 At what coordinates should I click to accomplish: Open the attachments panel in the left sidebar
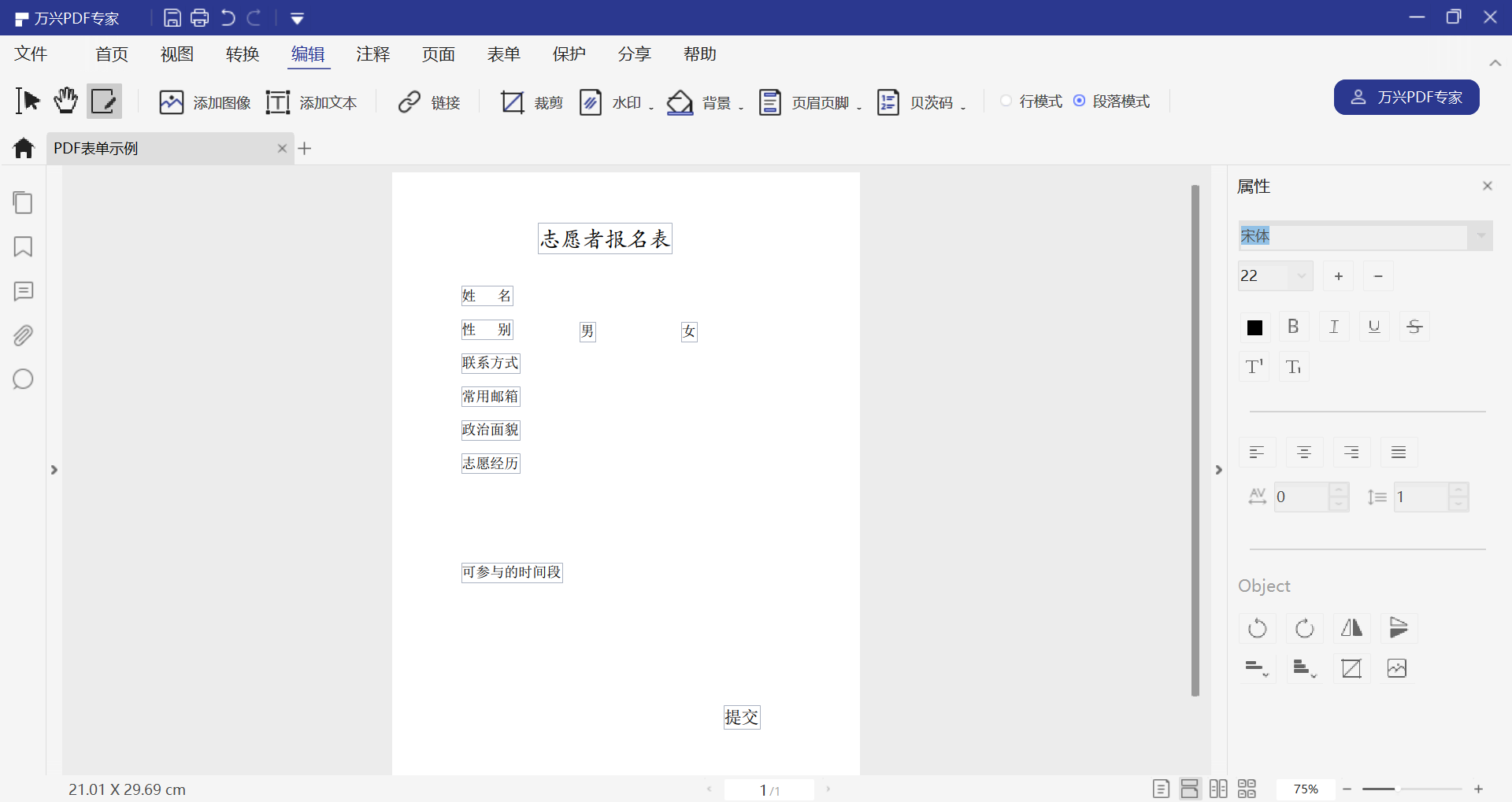coord(23,335)
